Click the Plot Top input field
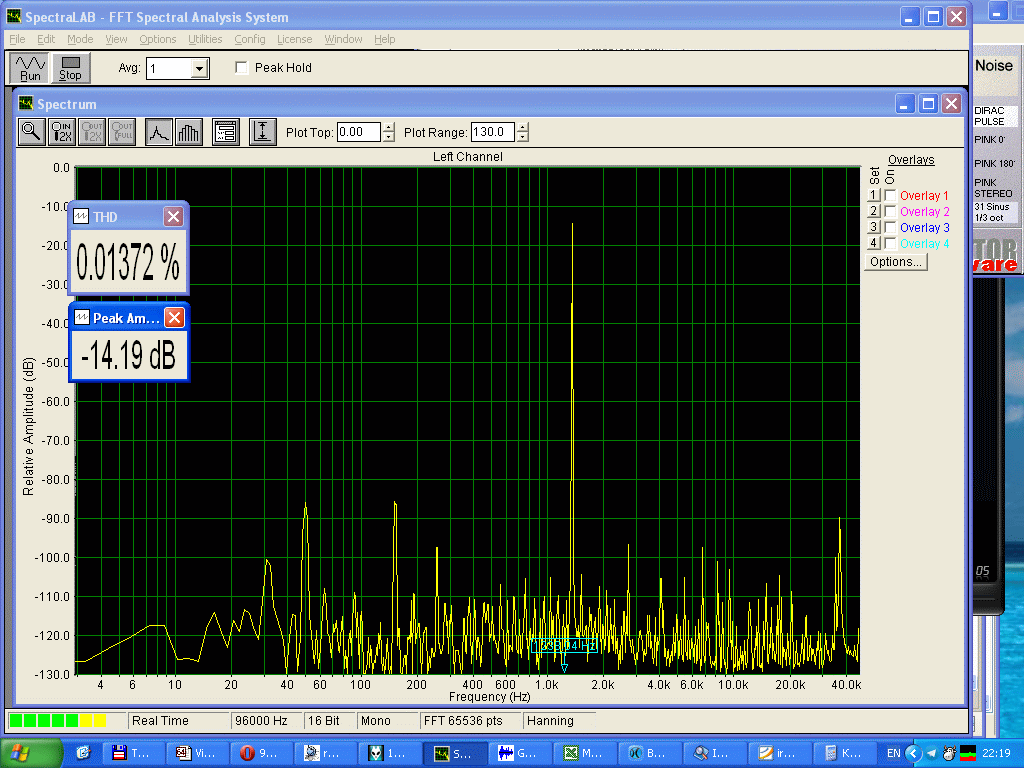Viewport: 1024px width, 768px height. [359, 132]
